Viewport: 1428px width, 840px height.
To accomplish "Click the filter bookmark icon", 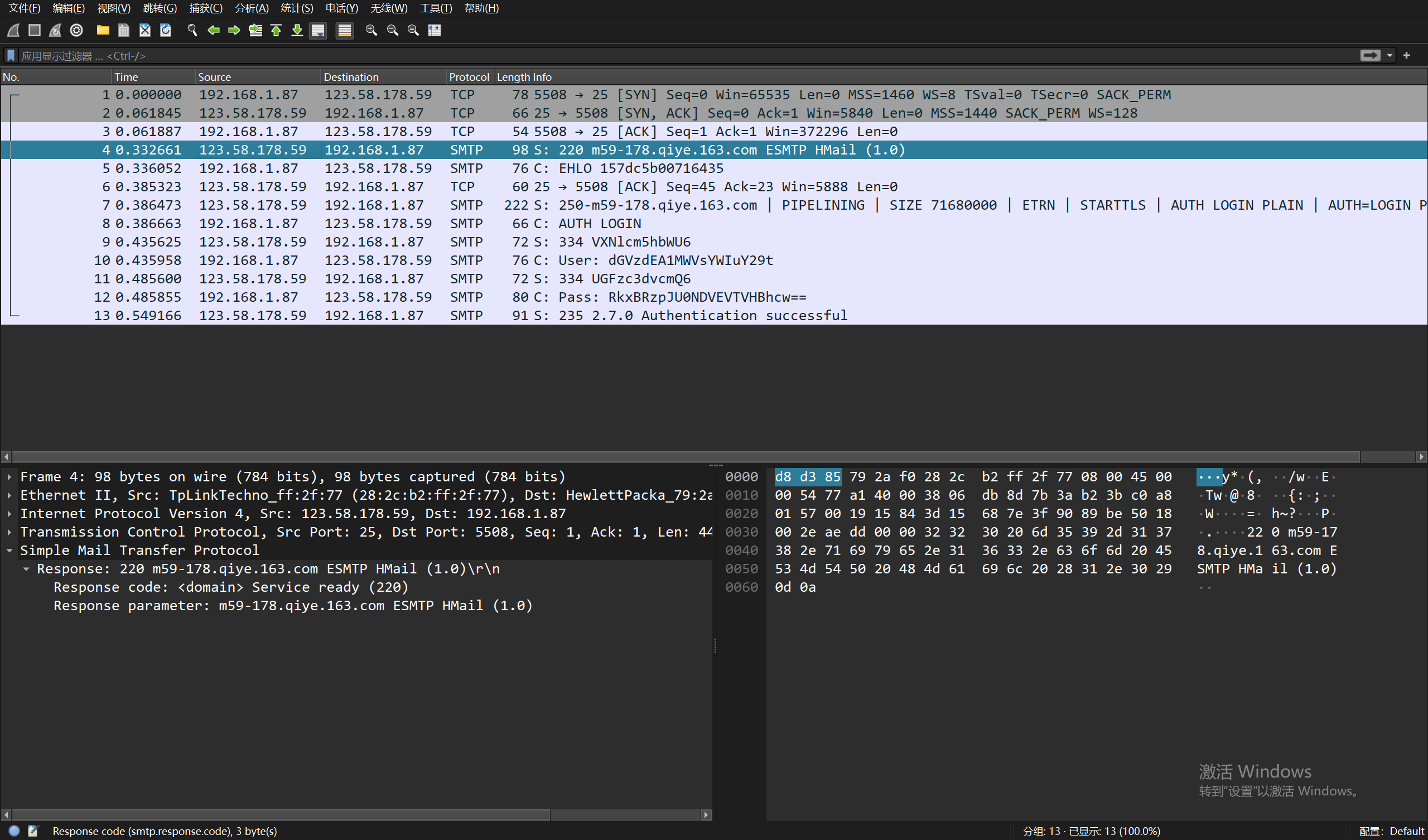I will coord(11,56).
